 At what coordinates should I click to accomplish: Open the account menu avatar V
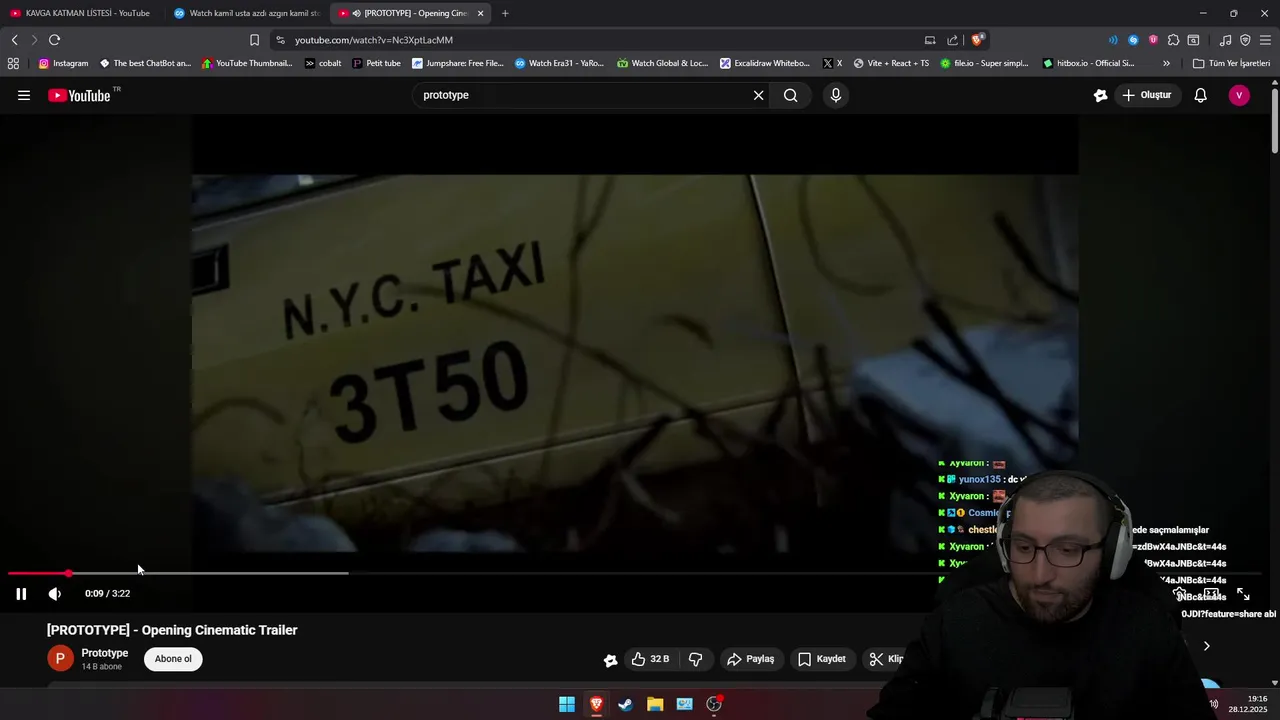point(1239,95)
